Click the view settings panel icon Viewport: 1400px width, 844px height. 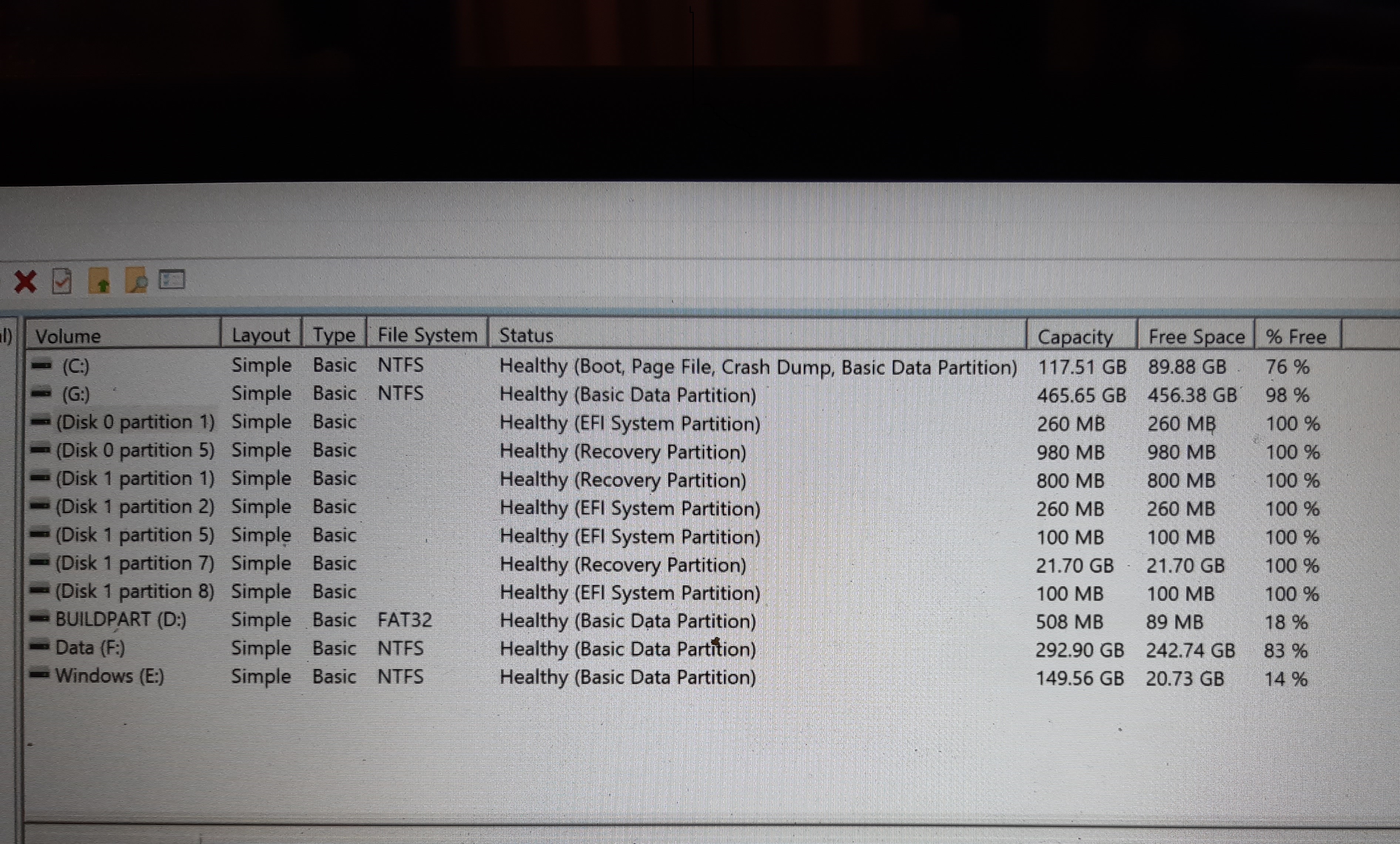pyautogui.click(x=172, y=279)
